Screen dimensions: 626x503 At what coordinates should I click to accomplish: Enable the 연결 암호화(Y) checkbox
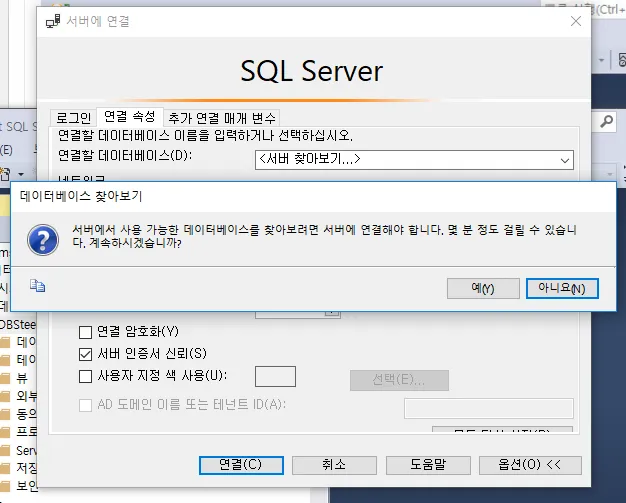(85, 332)
